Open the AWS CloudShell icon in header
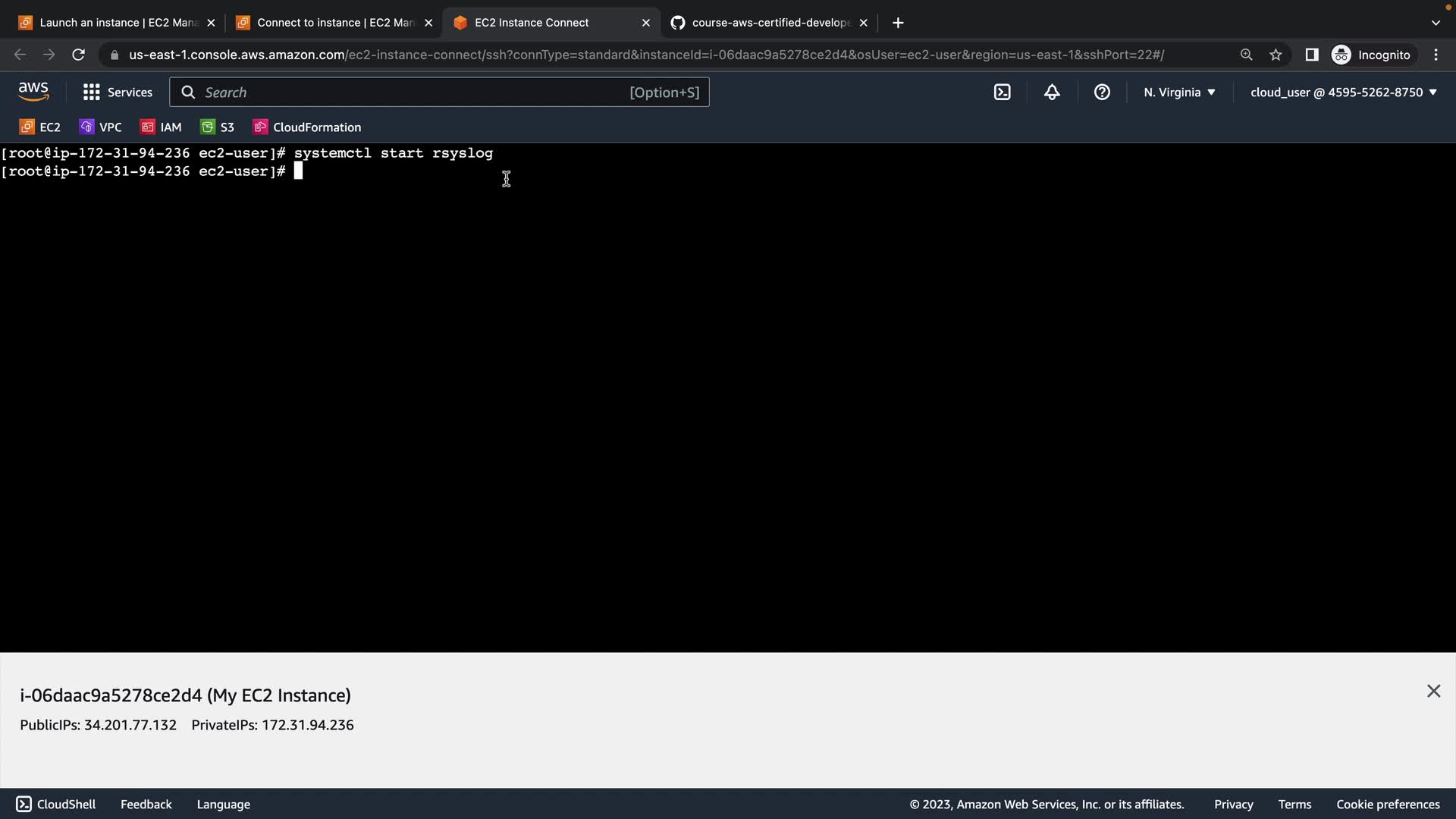This screenshot has width=1456, height=819. click(1002, 93)
